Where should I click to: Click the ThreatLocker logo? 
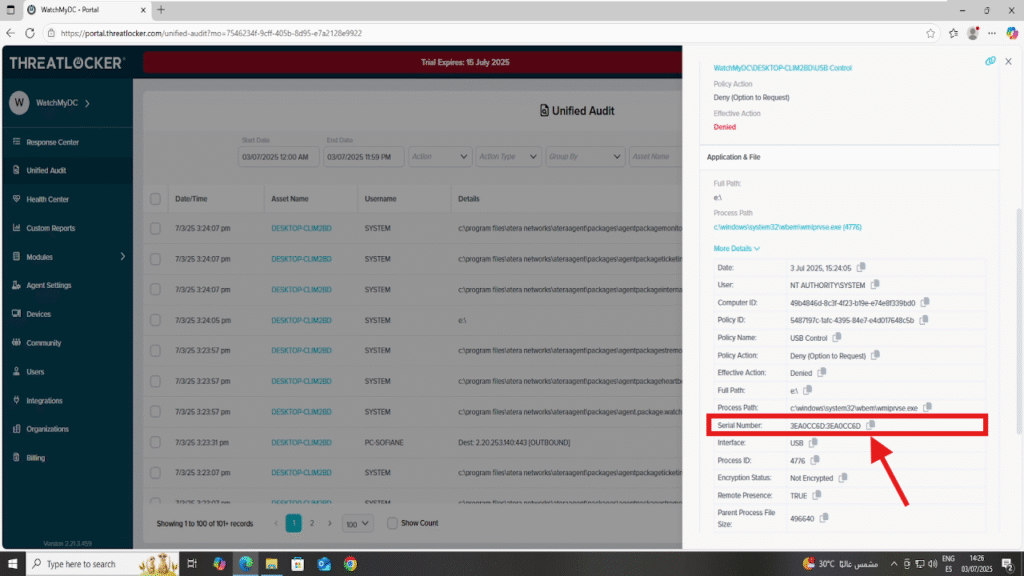[x=67, y=63]
